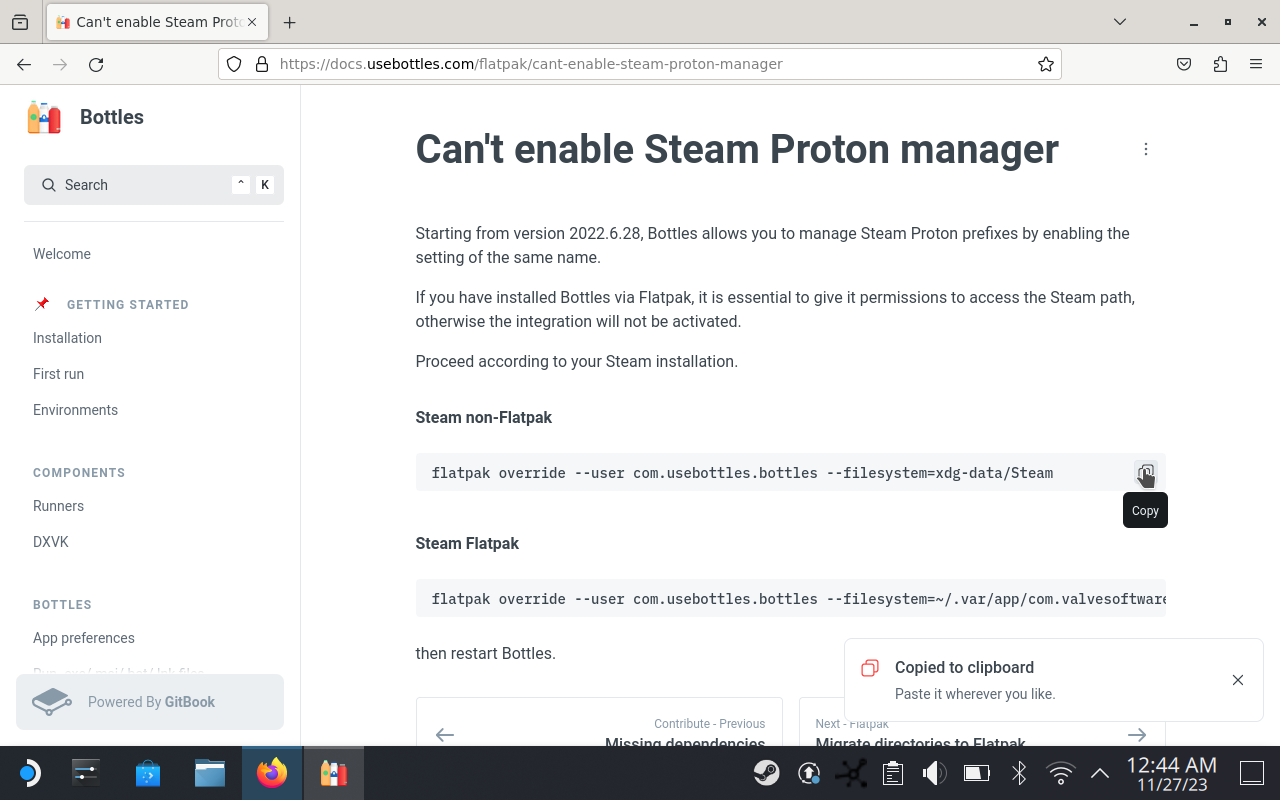The height and width of the screenshot is (800, 1280).
Task: Click the site security padlock icon
Action: click(x=262, y=64)
